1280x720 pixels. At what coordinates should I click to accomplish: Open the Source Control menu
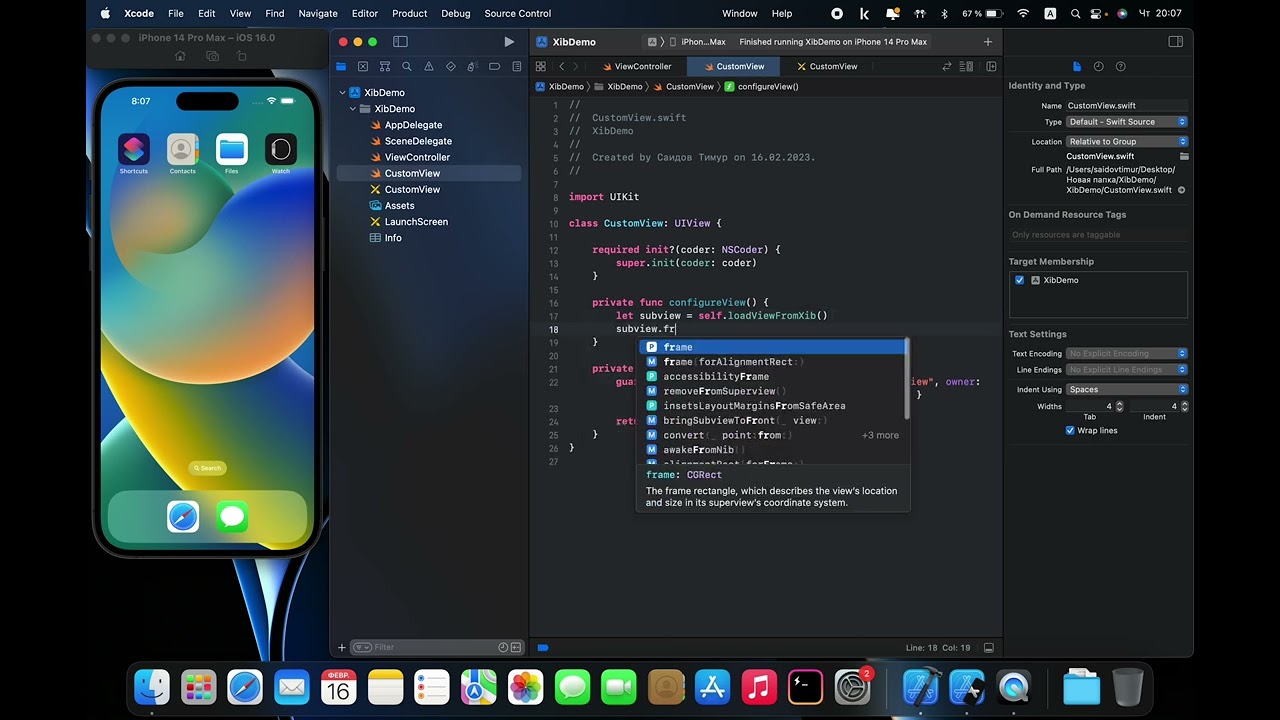pos(518,14)
